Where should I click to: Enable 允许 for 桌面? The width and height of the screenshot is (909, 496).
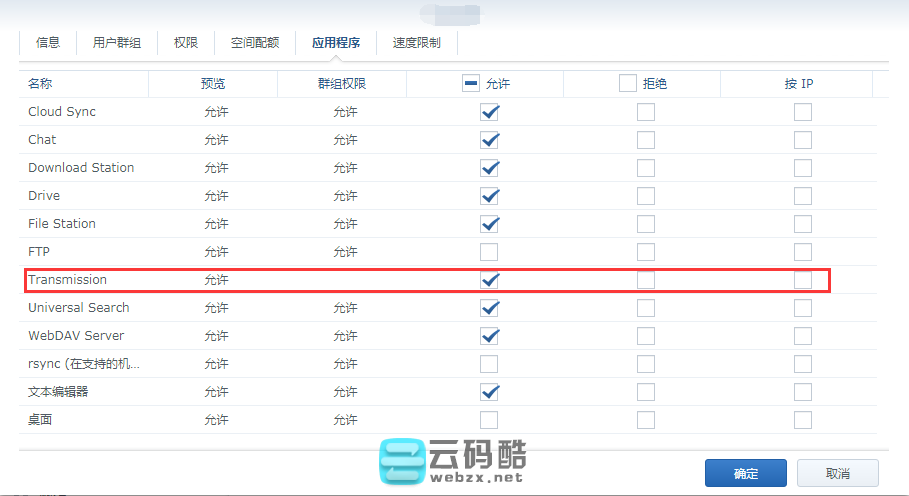(489, 420)
